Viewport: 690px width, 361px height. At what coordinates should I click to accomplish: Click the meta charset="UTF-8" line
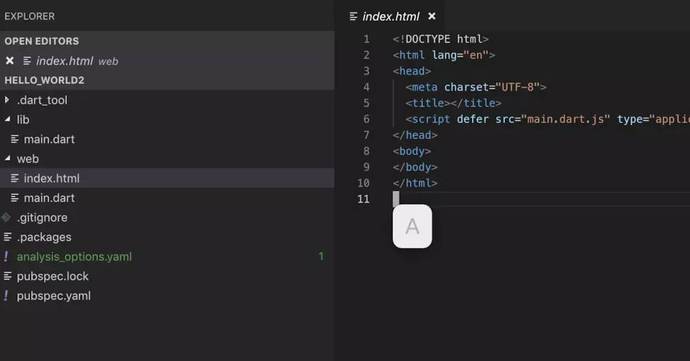click(x=476, y=87)
